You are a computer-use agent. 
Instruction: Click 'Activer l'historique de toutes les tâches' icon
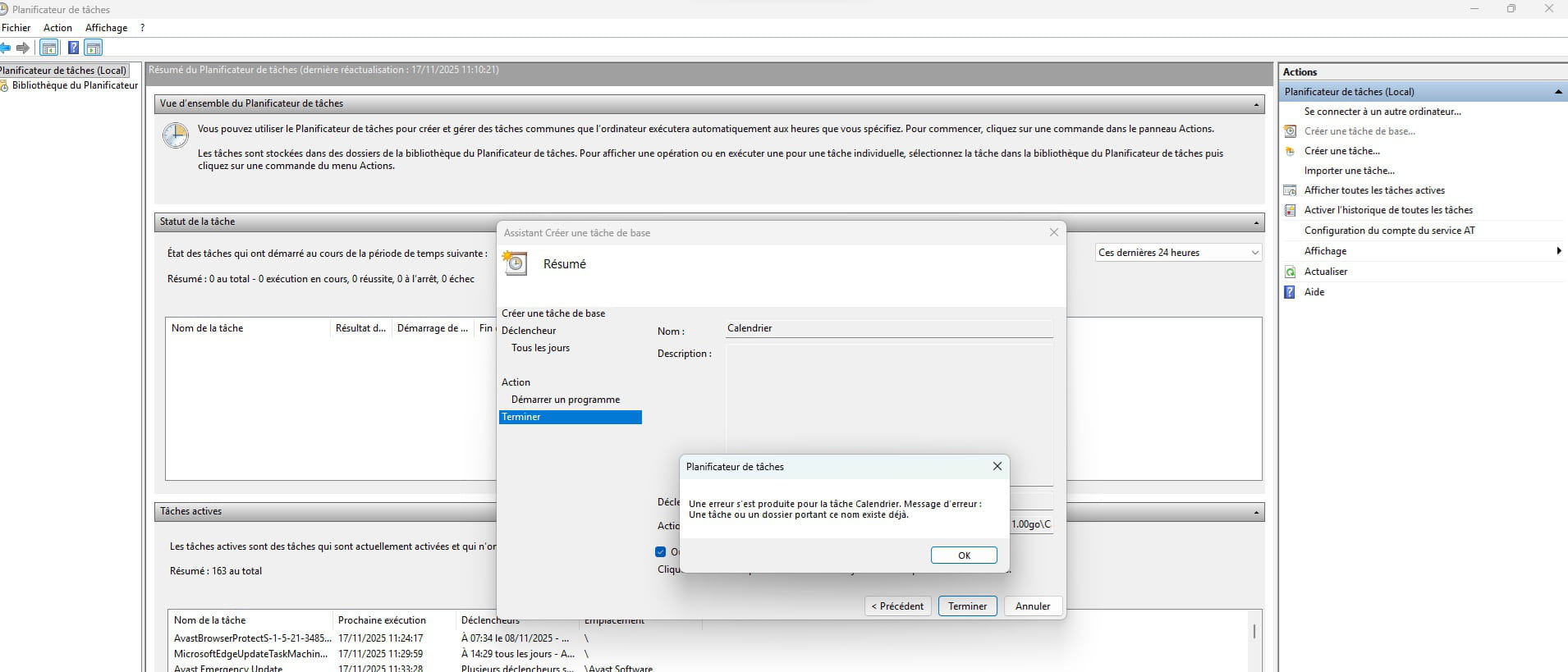point(1290,210)
